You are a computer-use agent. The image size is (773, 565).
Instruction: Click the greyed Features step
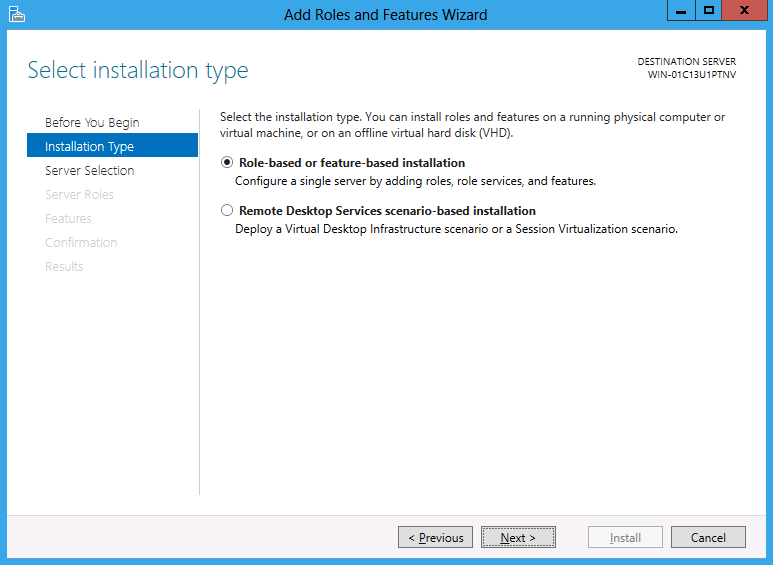68,218
